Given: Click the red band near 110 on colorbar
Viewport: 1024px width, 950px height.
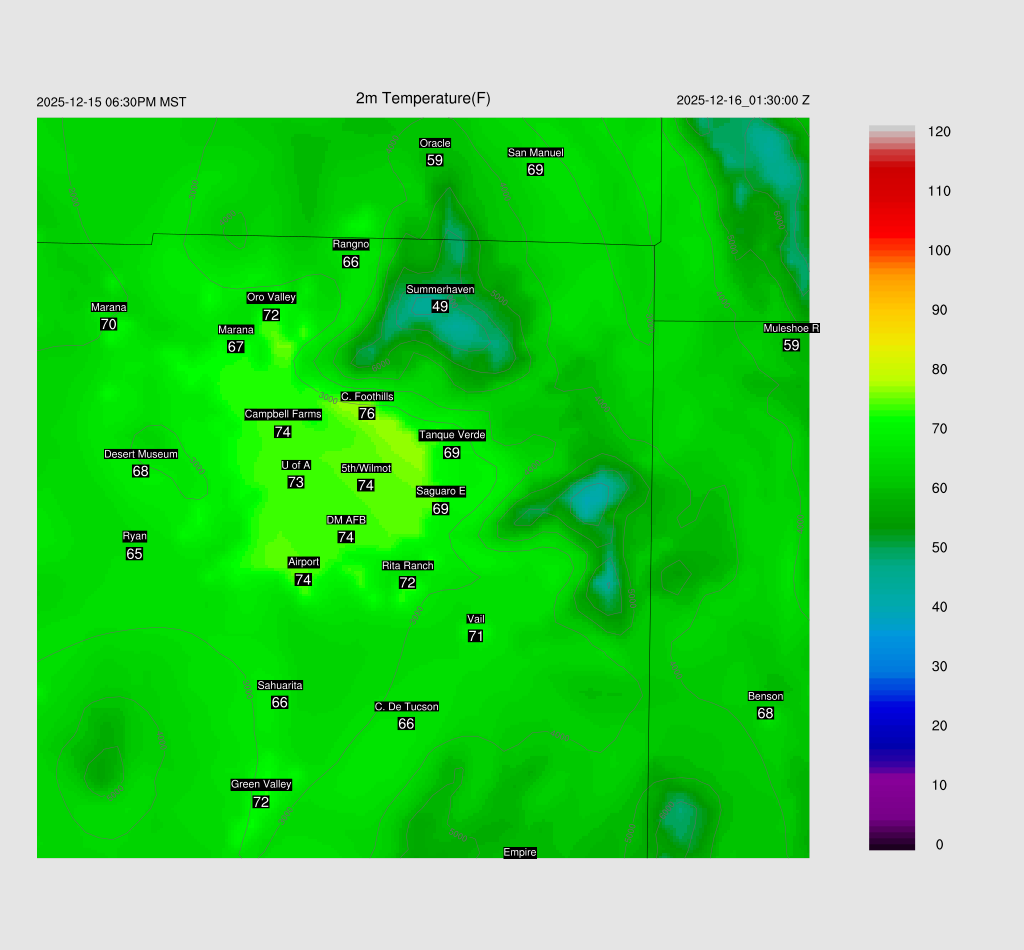Looking at the screenshot, I should coord(891,190).
